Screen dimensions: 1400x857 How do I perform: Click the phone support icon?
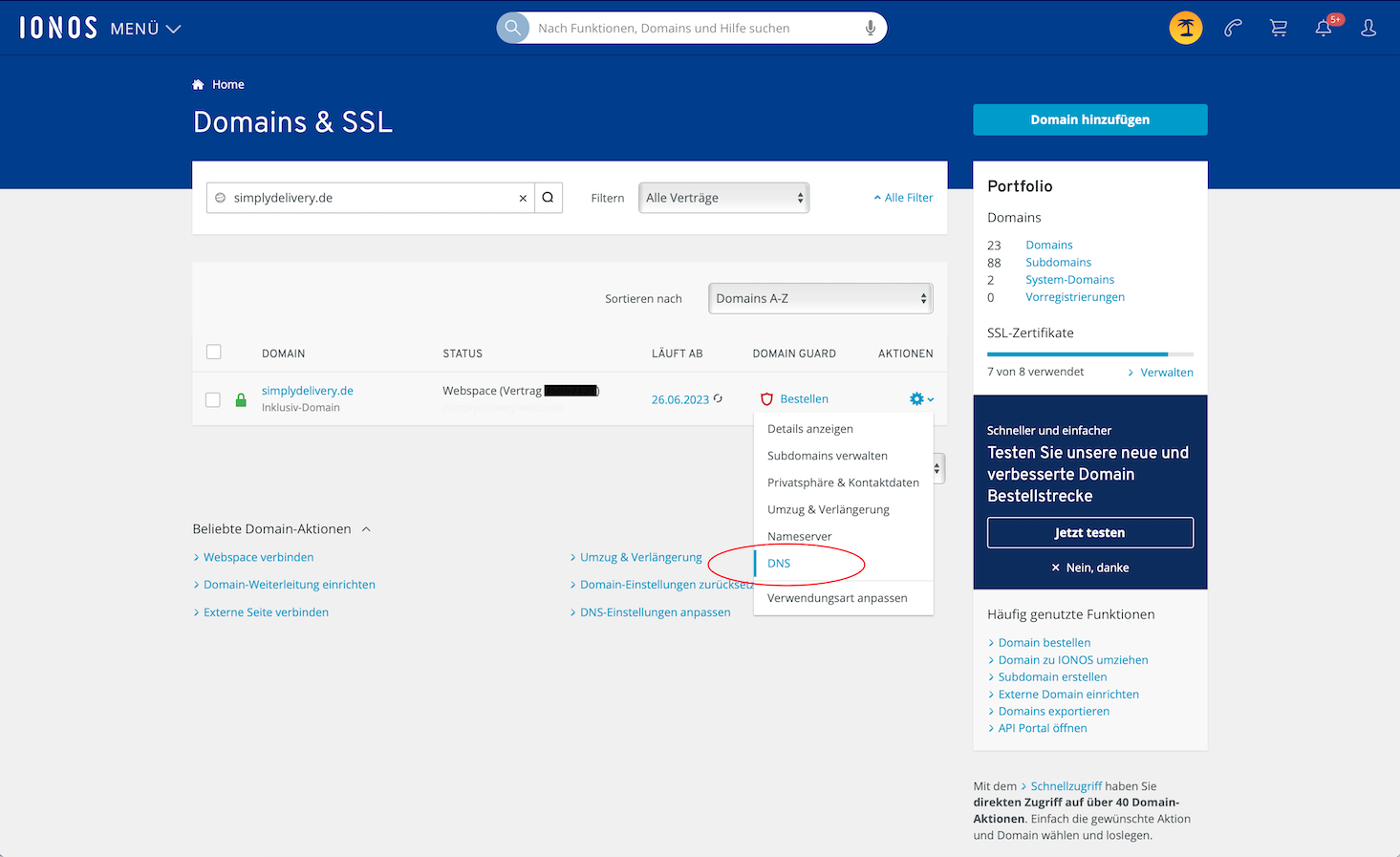(x=1233, y=28)
